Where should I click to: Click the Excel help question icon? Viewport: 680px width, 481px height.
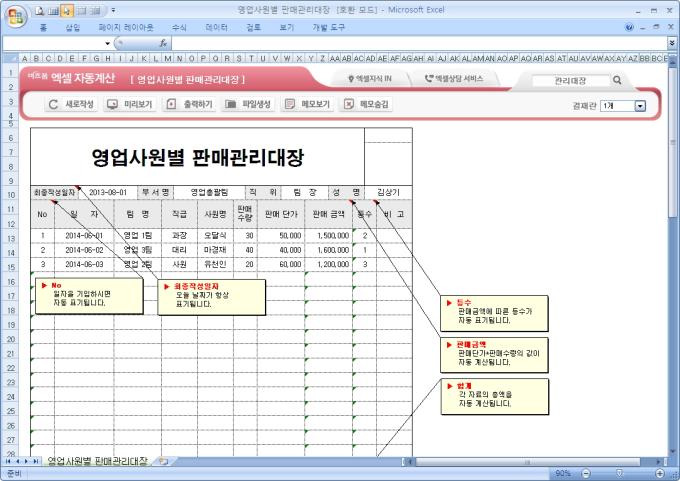coord(629,27)
